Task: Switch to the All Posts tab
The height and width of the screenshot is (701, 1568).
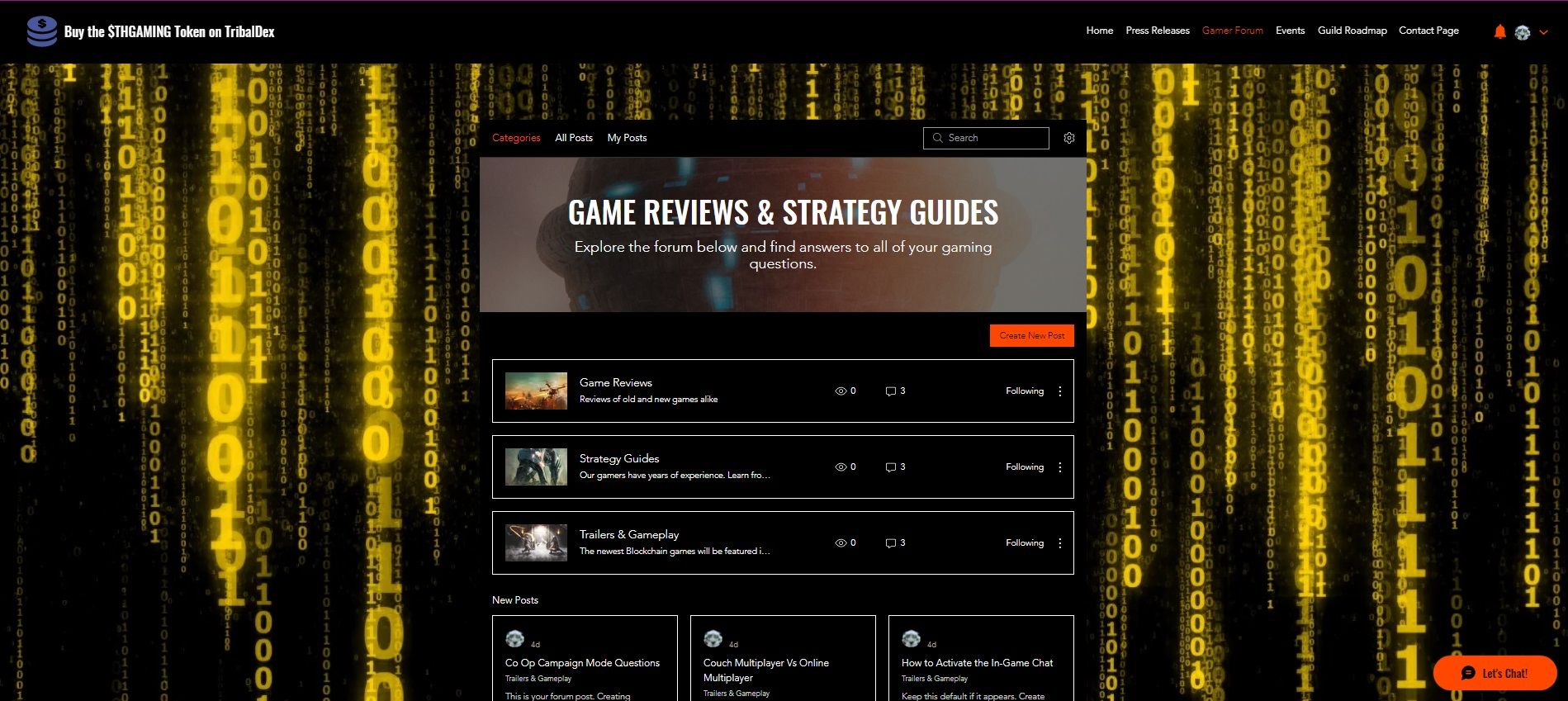Action: tap(574, 138)
